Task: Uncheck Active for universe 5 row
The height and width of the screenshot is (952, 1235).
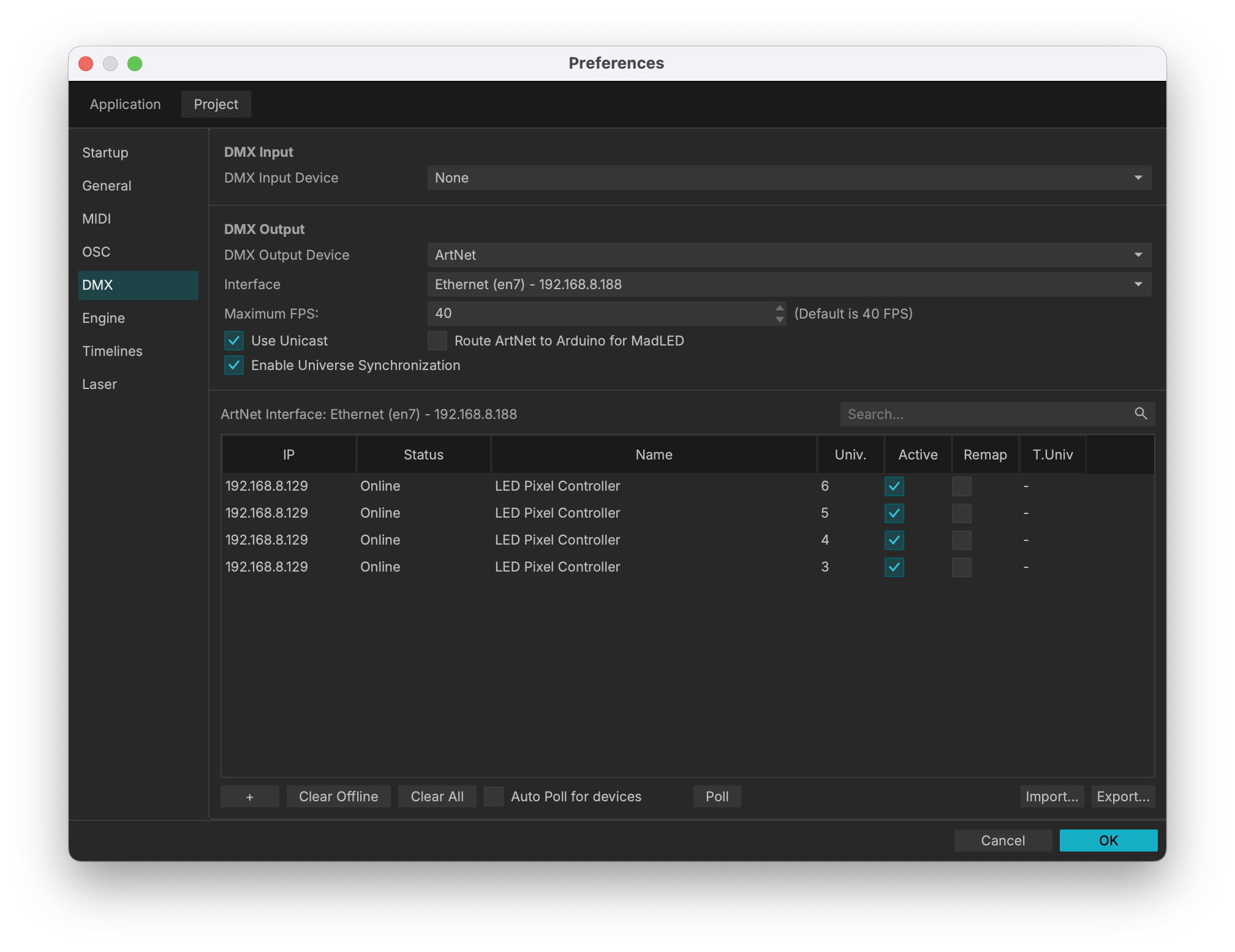Action: (894, 513)
